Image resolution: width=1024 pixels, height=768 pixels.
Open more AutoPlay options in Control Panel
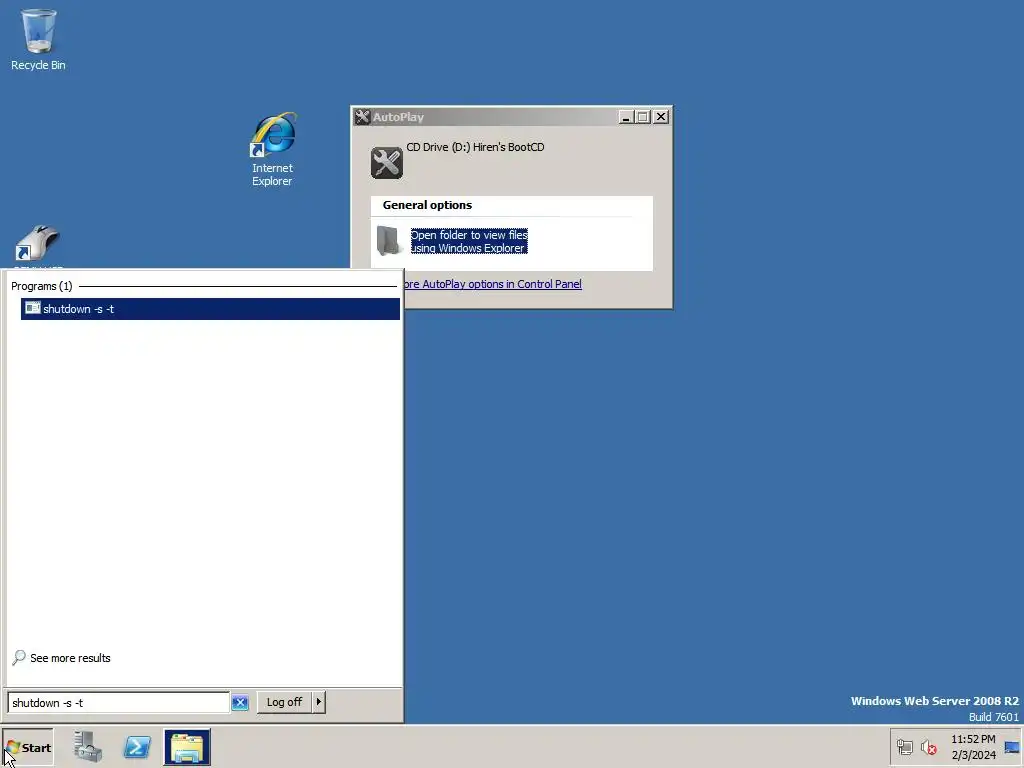coord(493,284)
